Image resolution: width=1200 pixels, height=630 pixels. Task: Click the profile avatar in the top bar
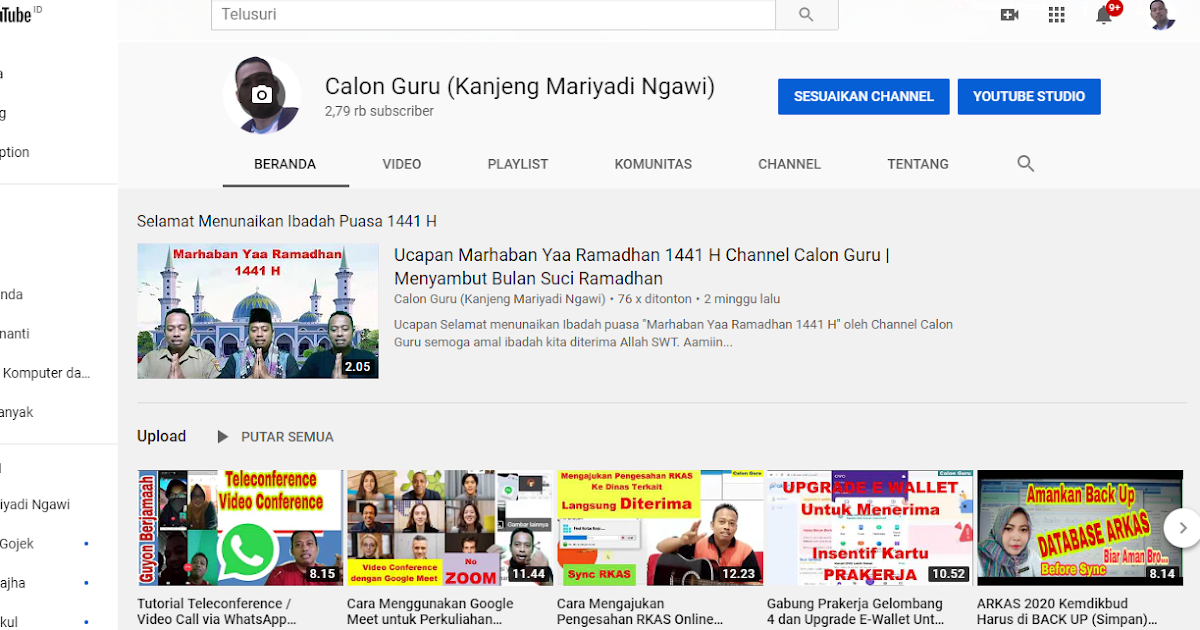tap(1161, 15)
